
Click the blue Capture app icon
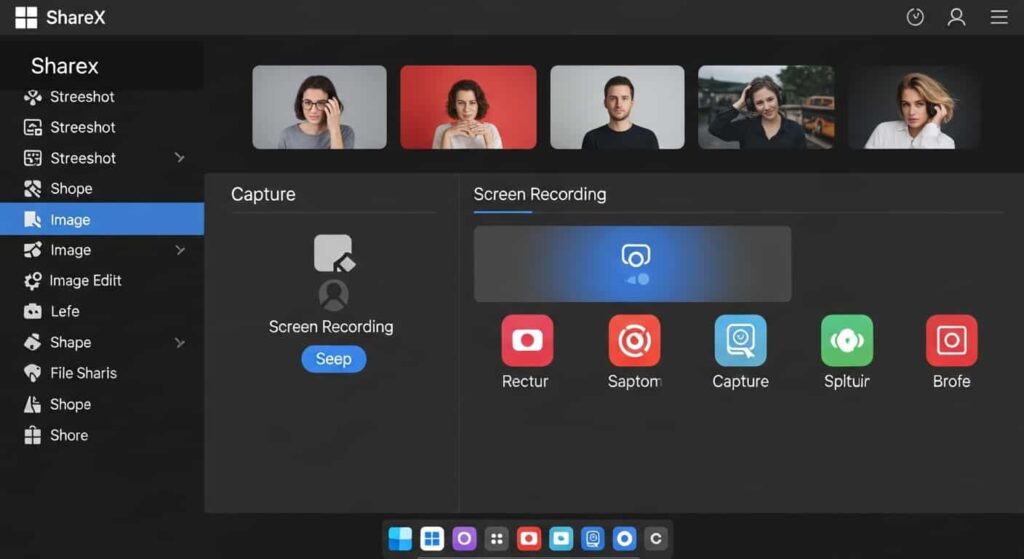pyautogui.click(x=741, y=340)
